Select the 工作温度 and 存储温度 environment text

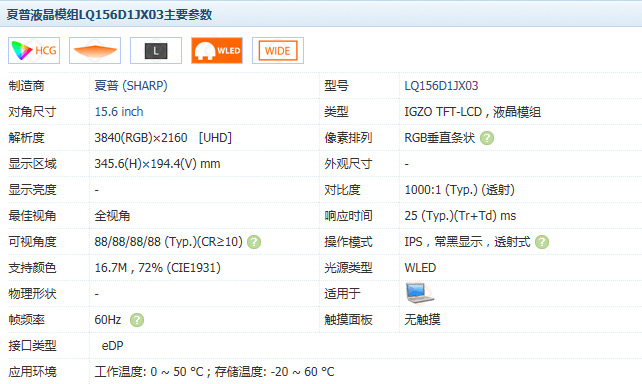point(215,372)
